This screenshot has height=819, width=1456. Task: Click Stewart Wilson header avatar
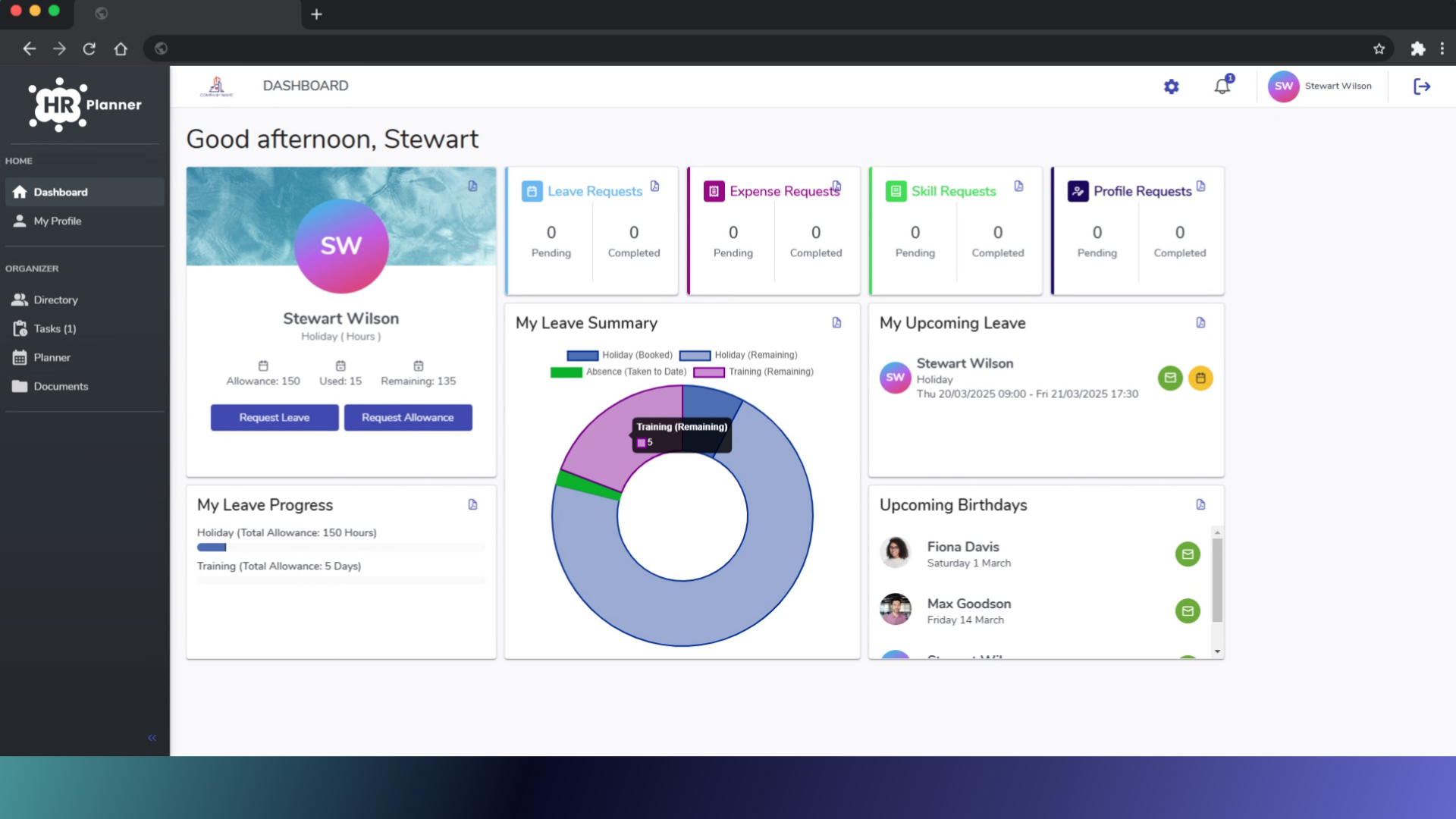(x=1283, y=86)
